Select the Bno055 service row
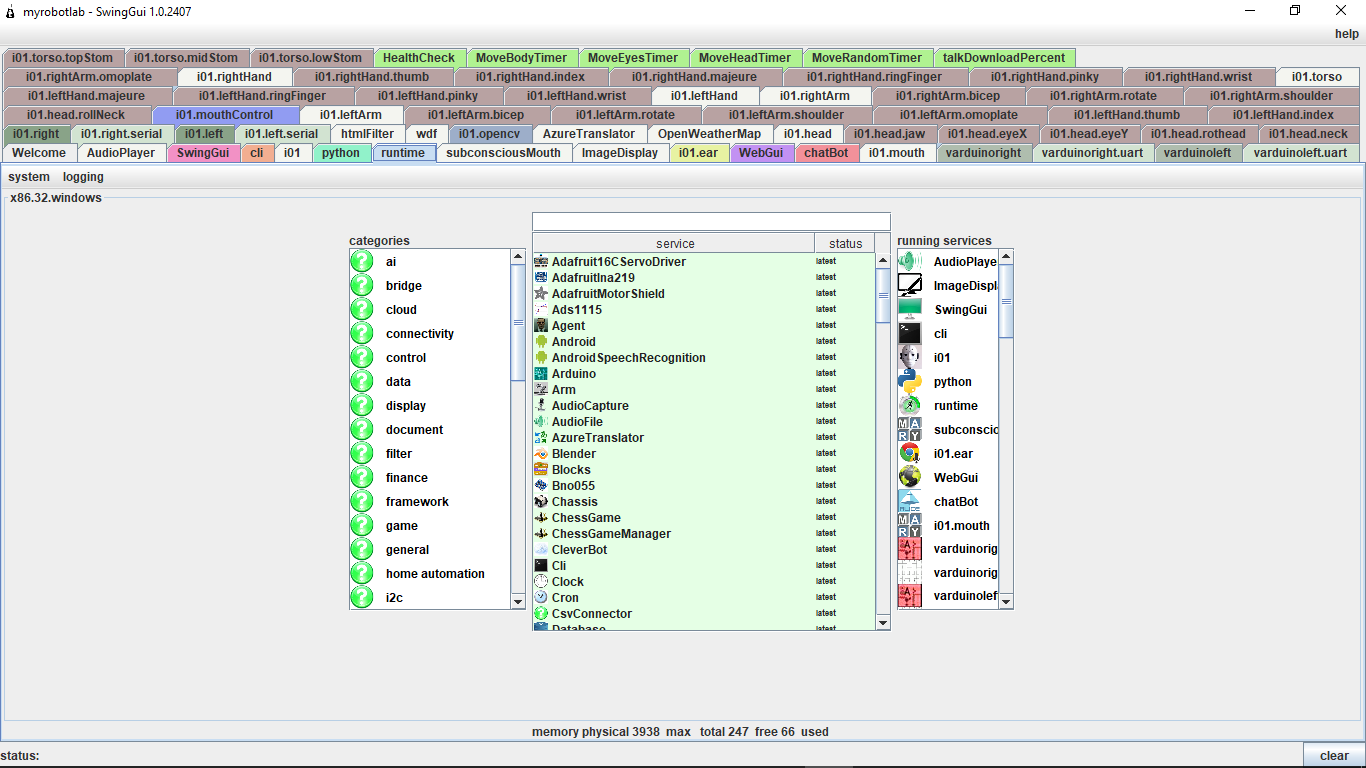Viewport: 1366px width, 768px height. tap(704, 486)
